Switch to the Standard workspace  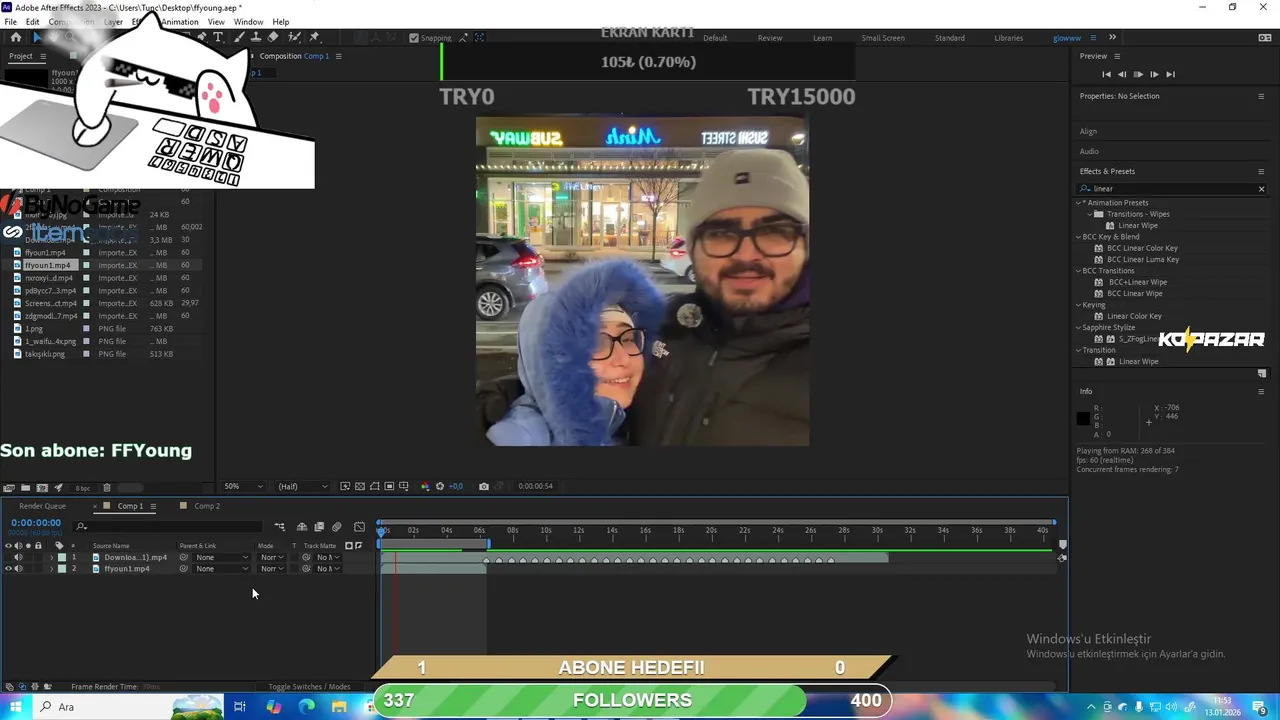click(949, 38)
